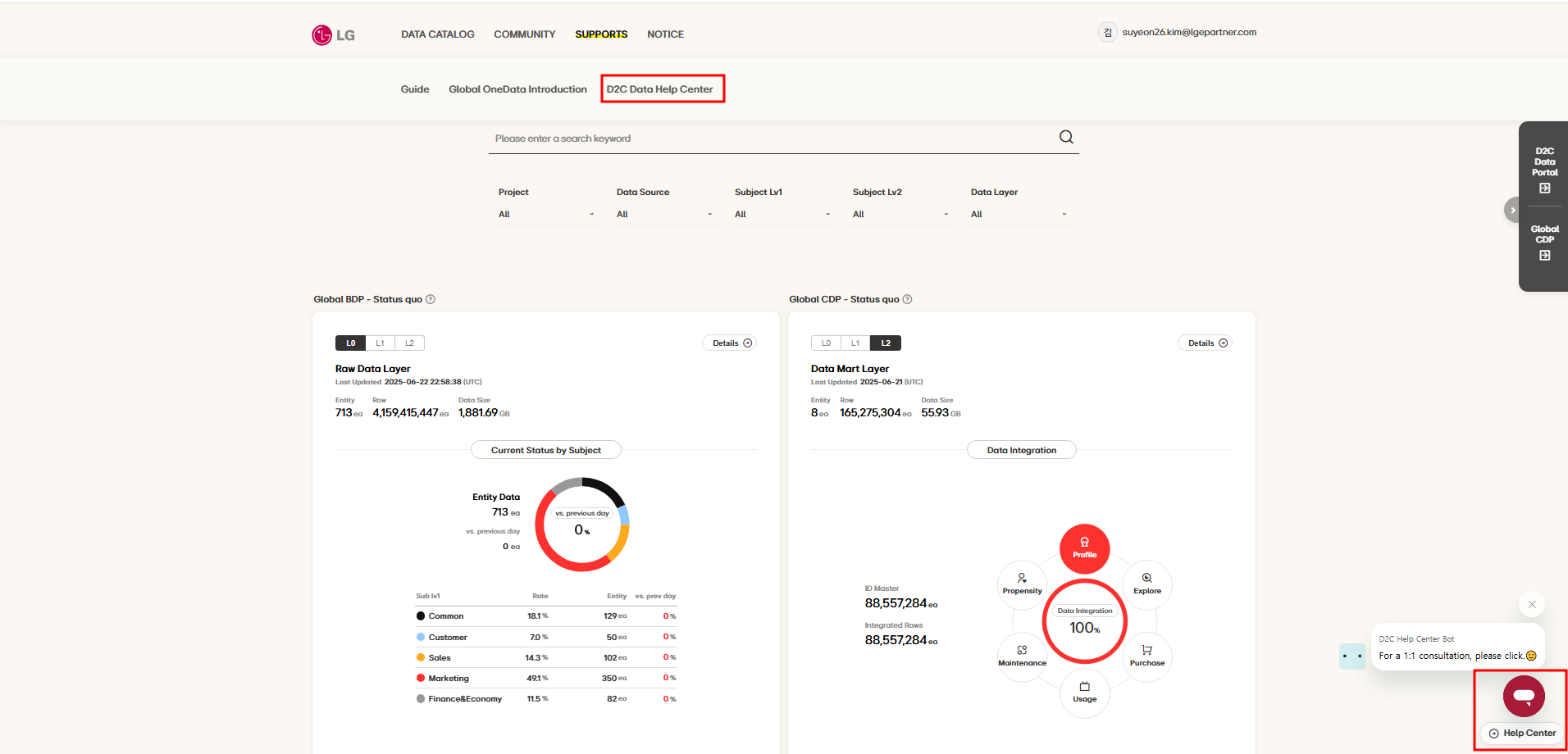The height and width of the screenshot is (754, 1568).
Task: Open the DATA CATALOG menu
Action: (437, 34)
